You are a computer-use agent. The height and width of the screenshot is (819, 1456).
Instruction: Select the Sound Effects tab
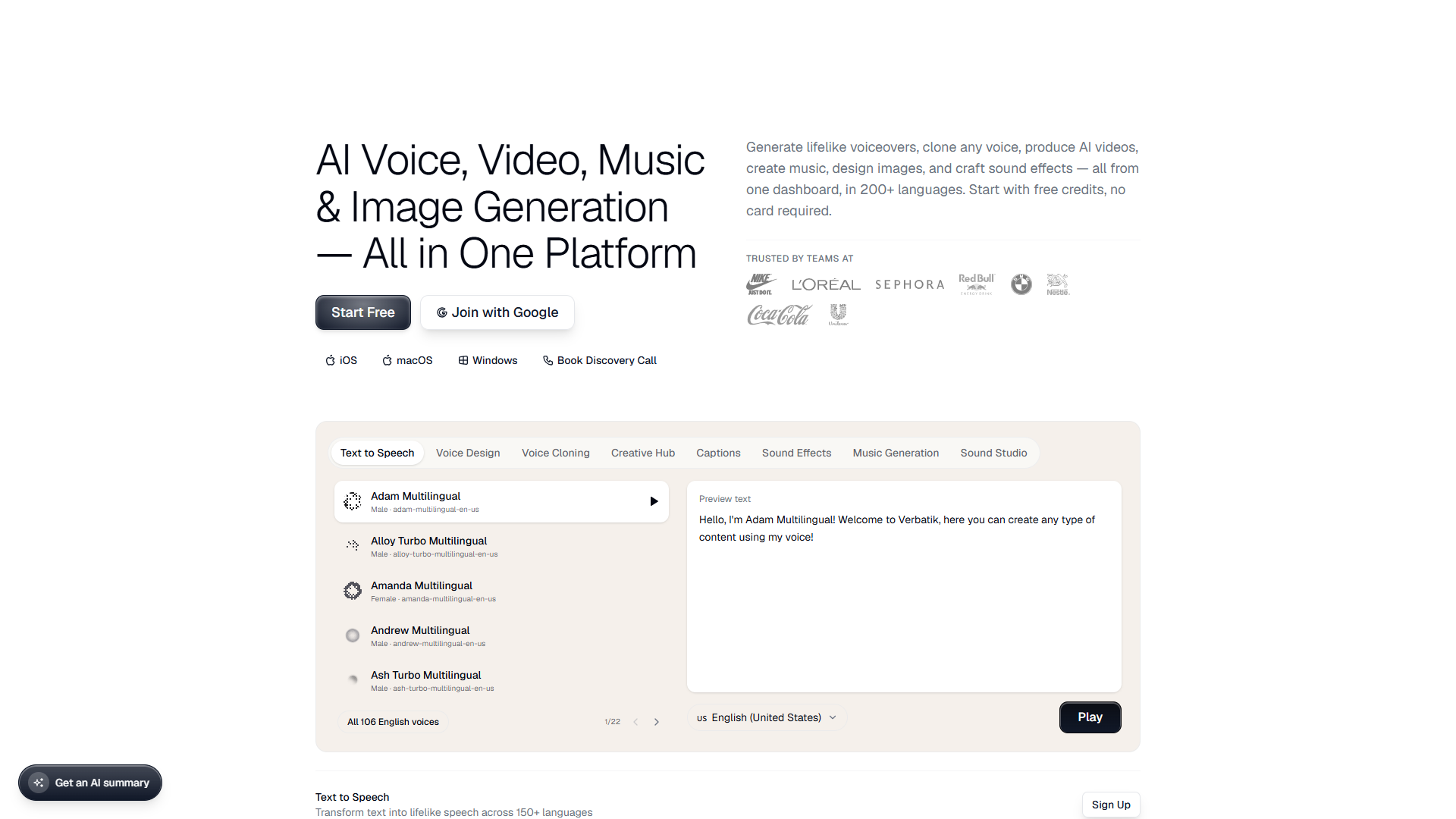[x=796, y=453]
